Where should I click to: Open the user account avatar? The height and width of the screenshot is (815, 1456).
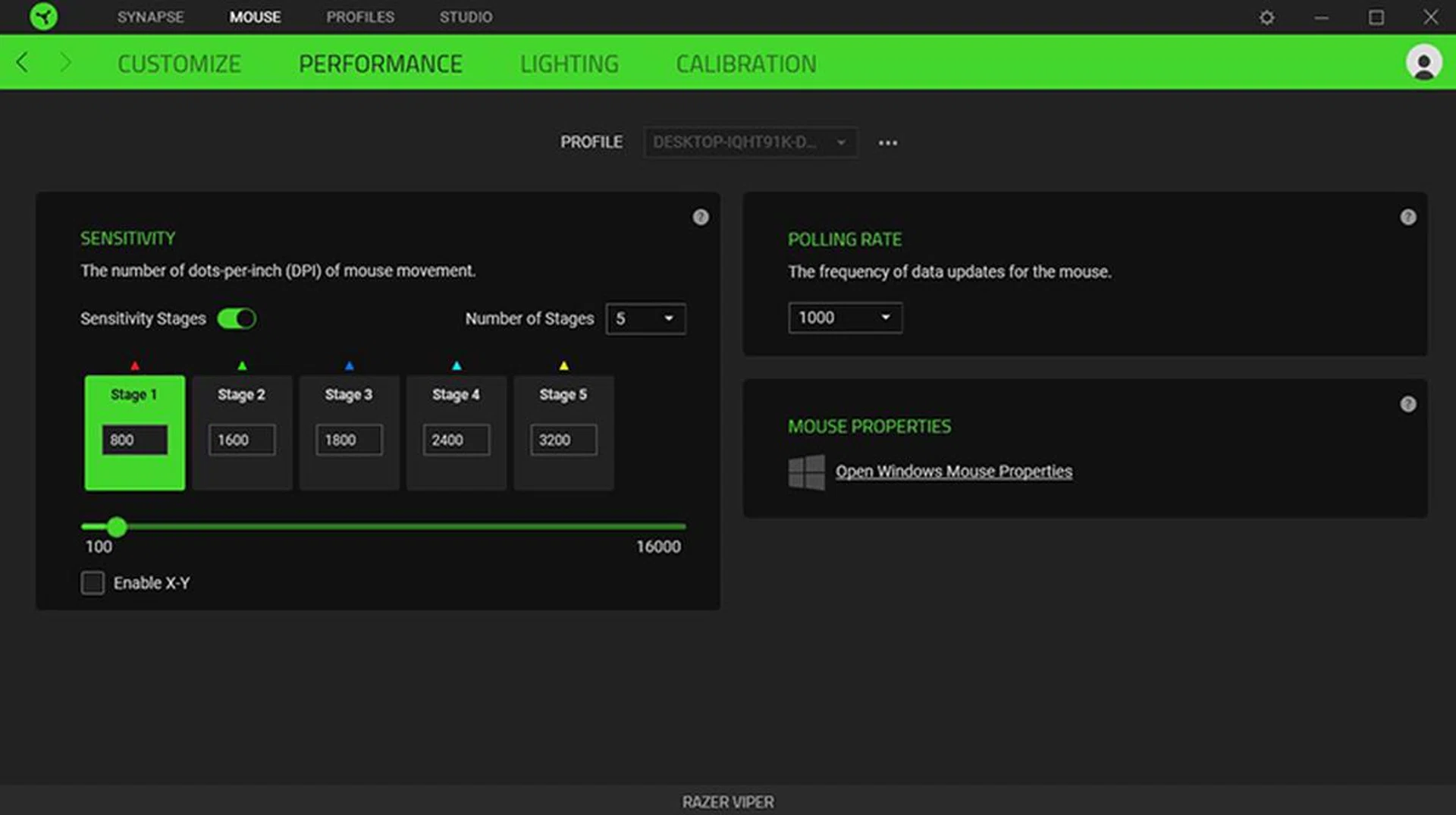pyautogui.click(x=1423, y=63)
